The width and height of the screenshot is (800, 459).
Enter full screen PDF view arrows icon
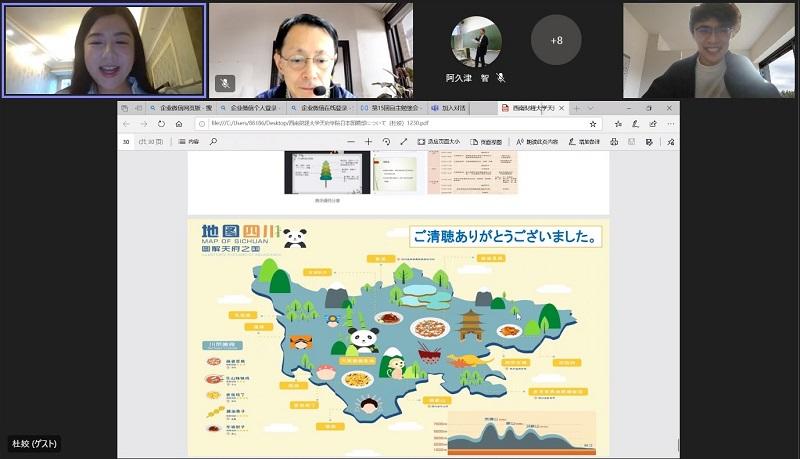tap(404, 142)
